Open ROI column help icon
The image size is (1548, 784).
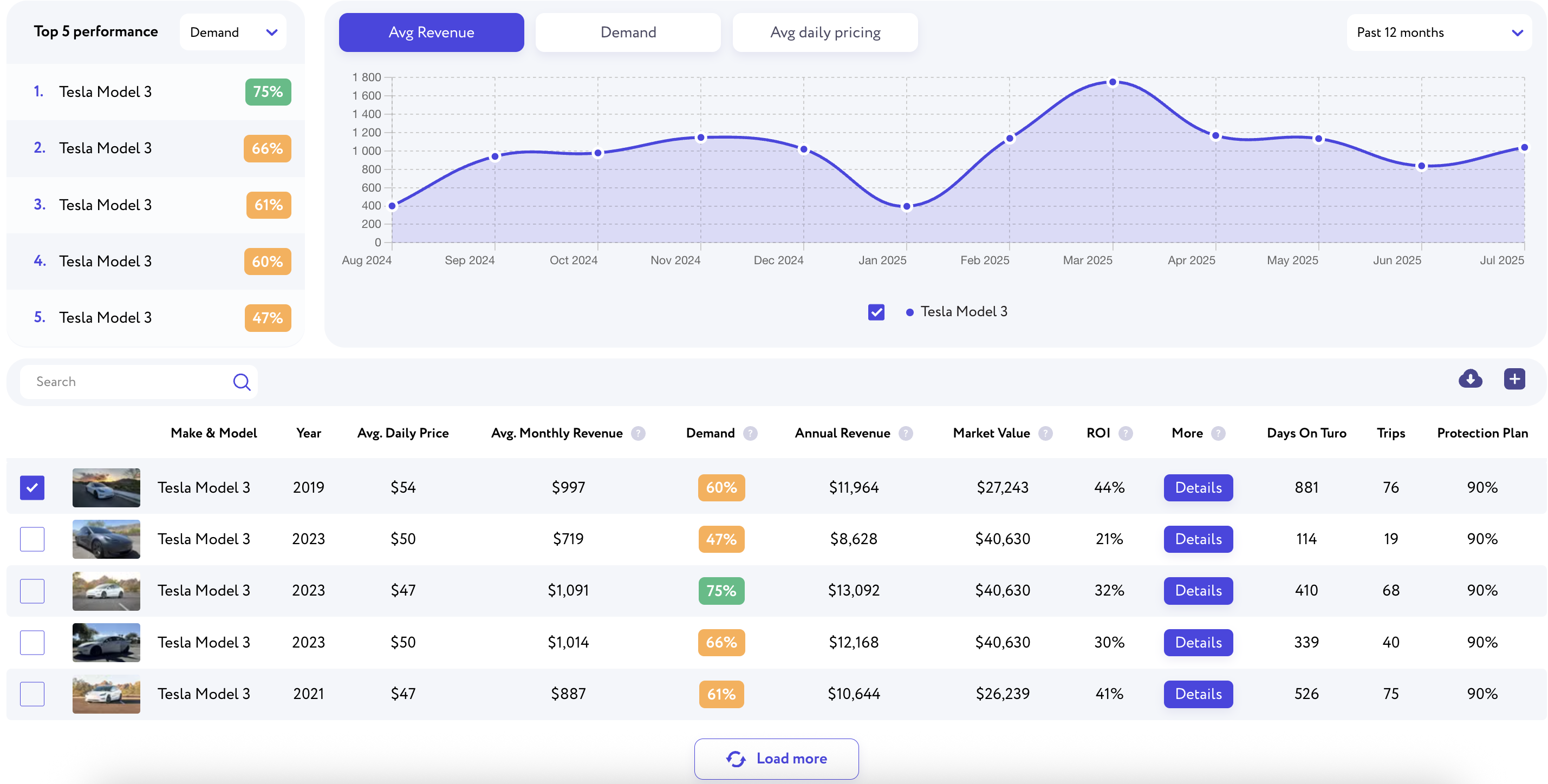tap(1126, 433)
